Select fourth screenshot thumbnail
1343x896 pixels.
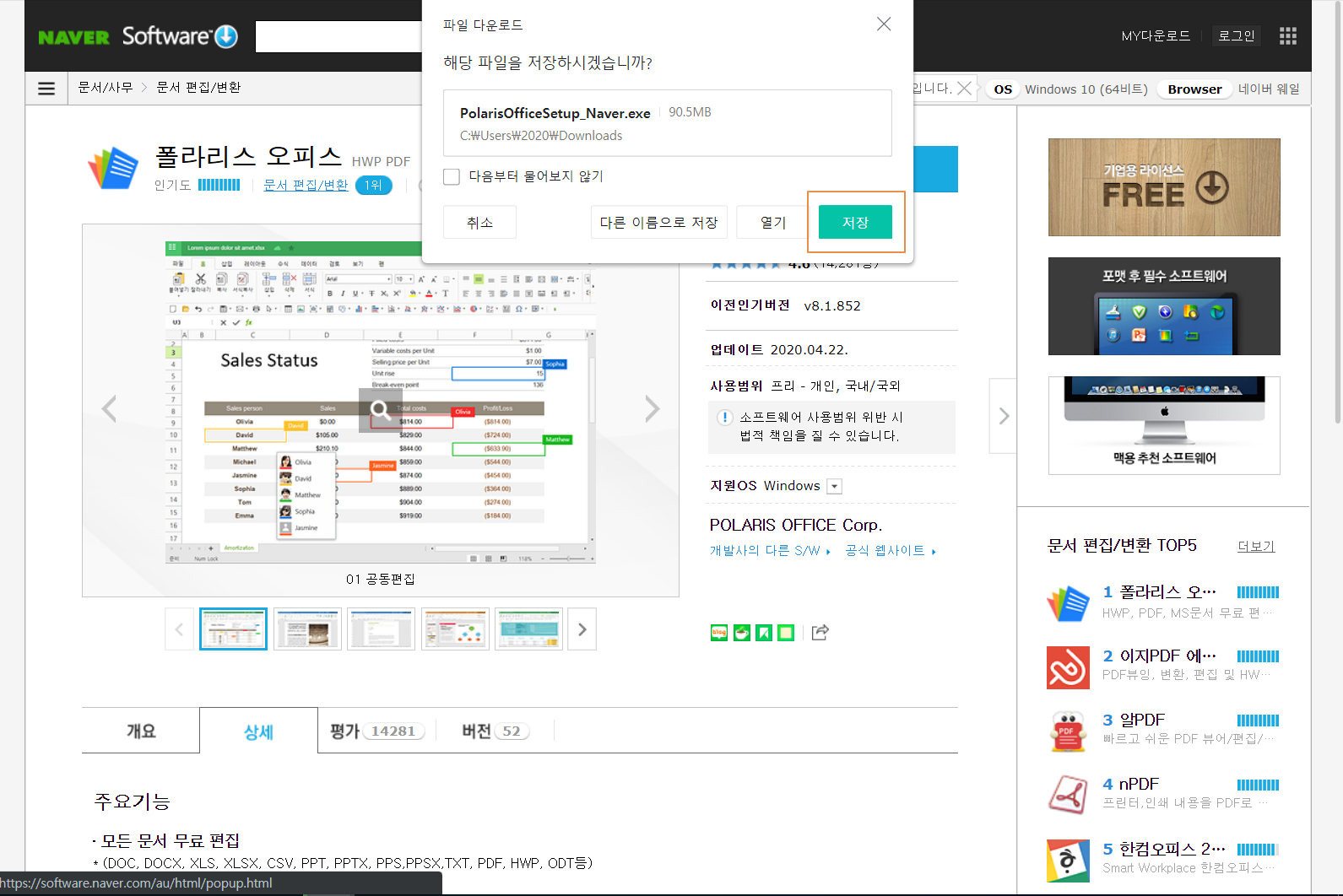(455, 629)
